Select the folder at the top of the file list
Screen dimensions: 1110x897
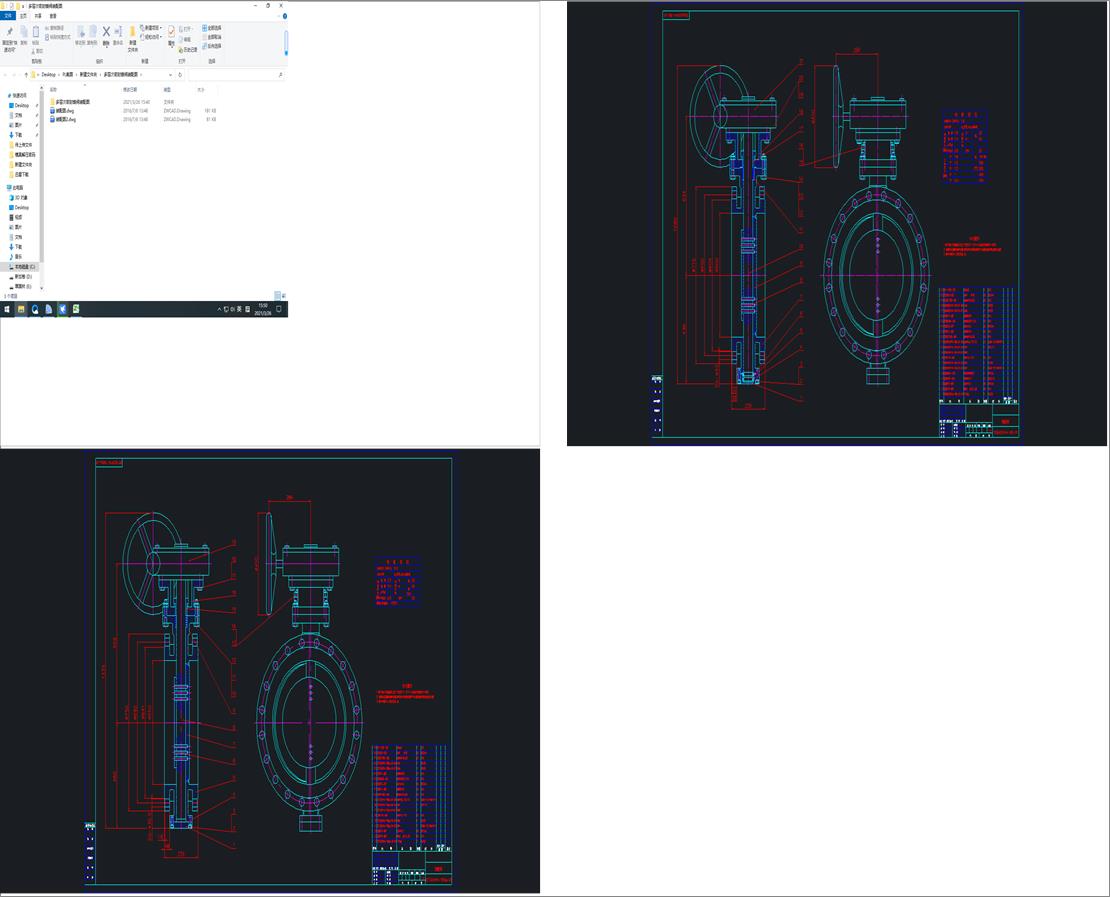[x=71, y=102]
